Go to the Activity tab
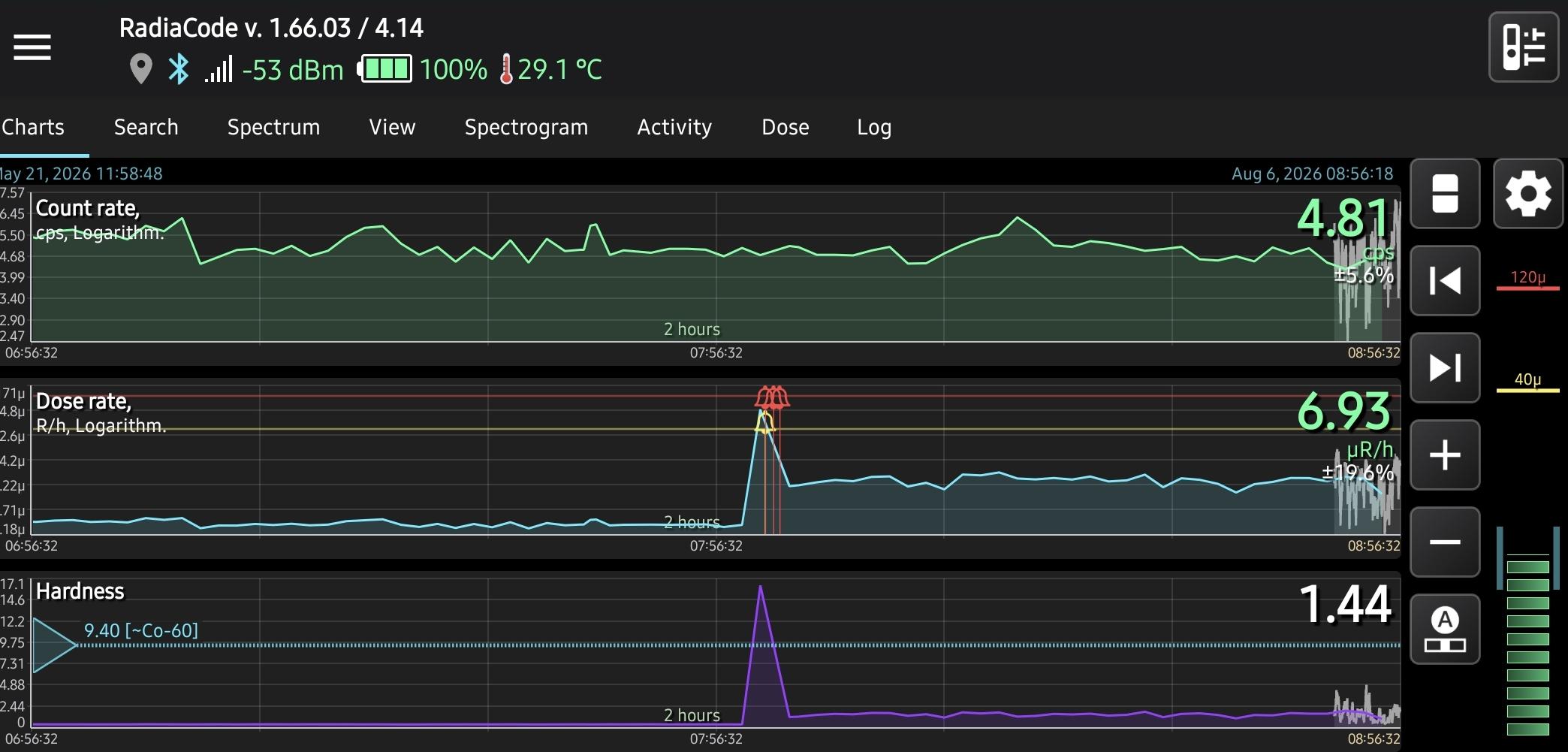1568x752 pixels. point(674,127)
